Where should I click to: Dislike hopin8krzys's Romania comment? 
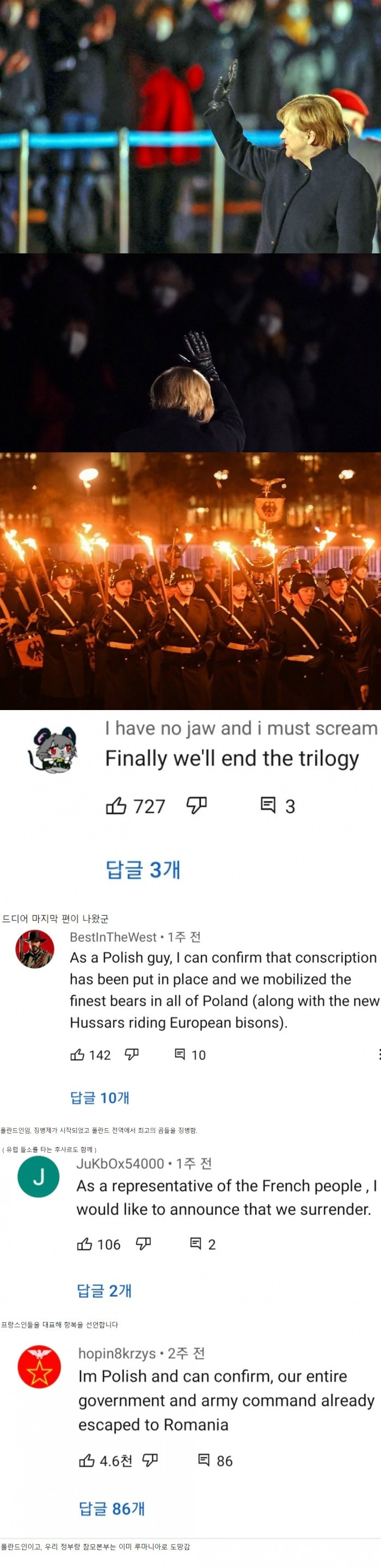tap(150, 1460)
